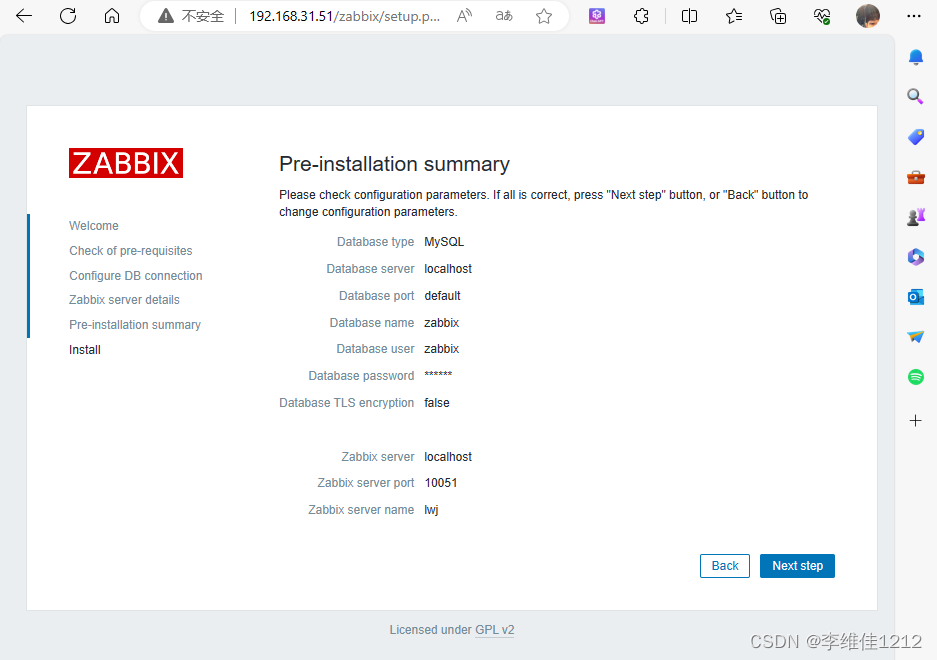Click the address bar URL
This screenshot has width=937, height=660.
click(344, 16)
